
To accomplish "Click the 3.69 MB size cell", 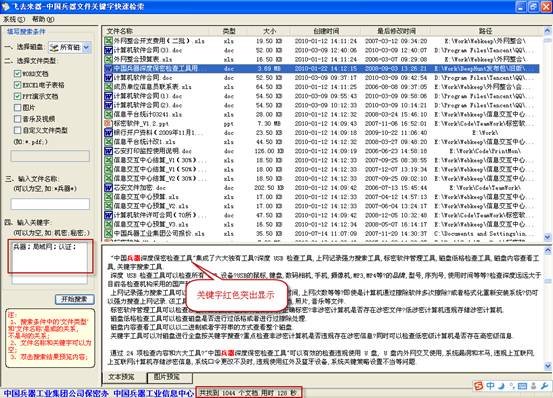I will (270, 68).
